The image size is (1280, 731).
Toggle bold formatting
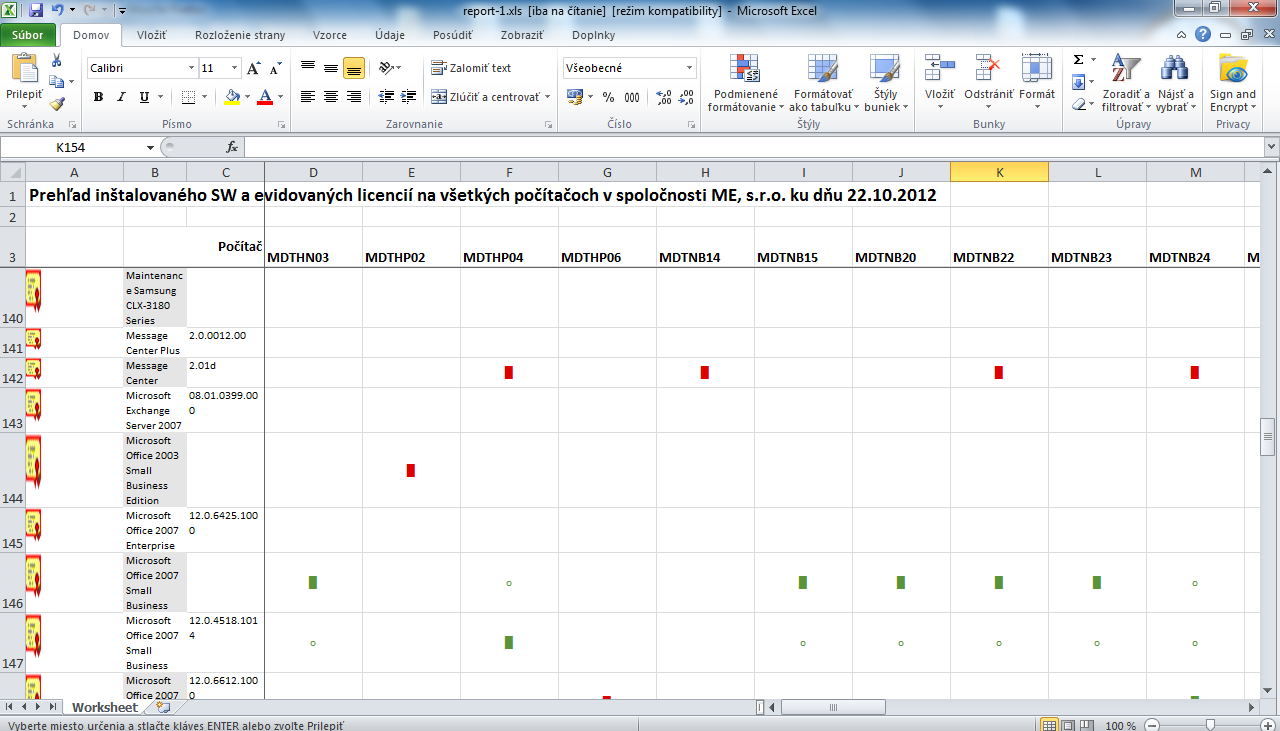pyautogui.click(x=98, y=97)
